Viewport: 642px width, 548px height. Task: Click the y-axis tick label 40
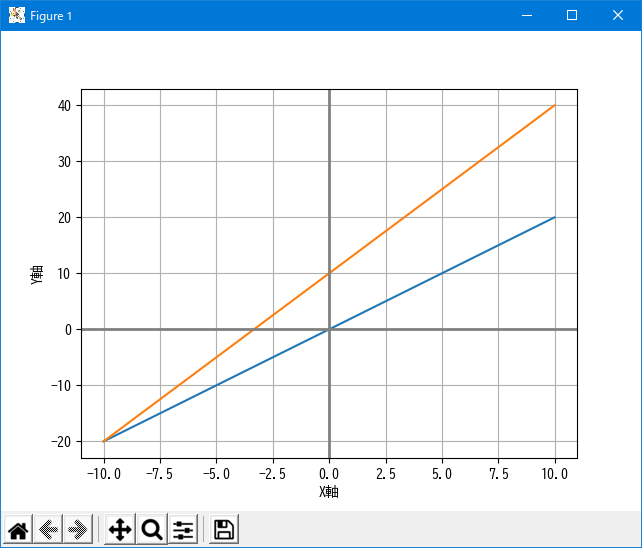(x=64, y=106)
